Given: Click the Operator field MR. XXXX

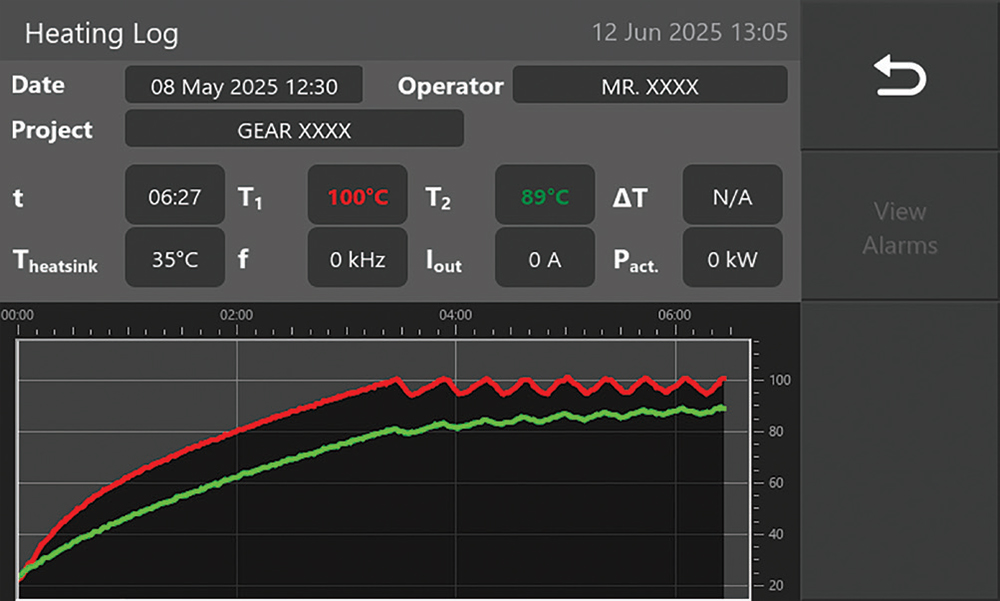Looking at the screenshot, I should coord(650,86).
